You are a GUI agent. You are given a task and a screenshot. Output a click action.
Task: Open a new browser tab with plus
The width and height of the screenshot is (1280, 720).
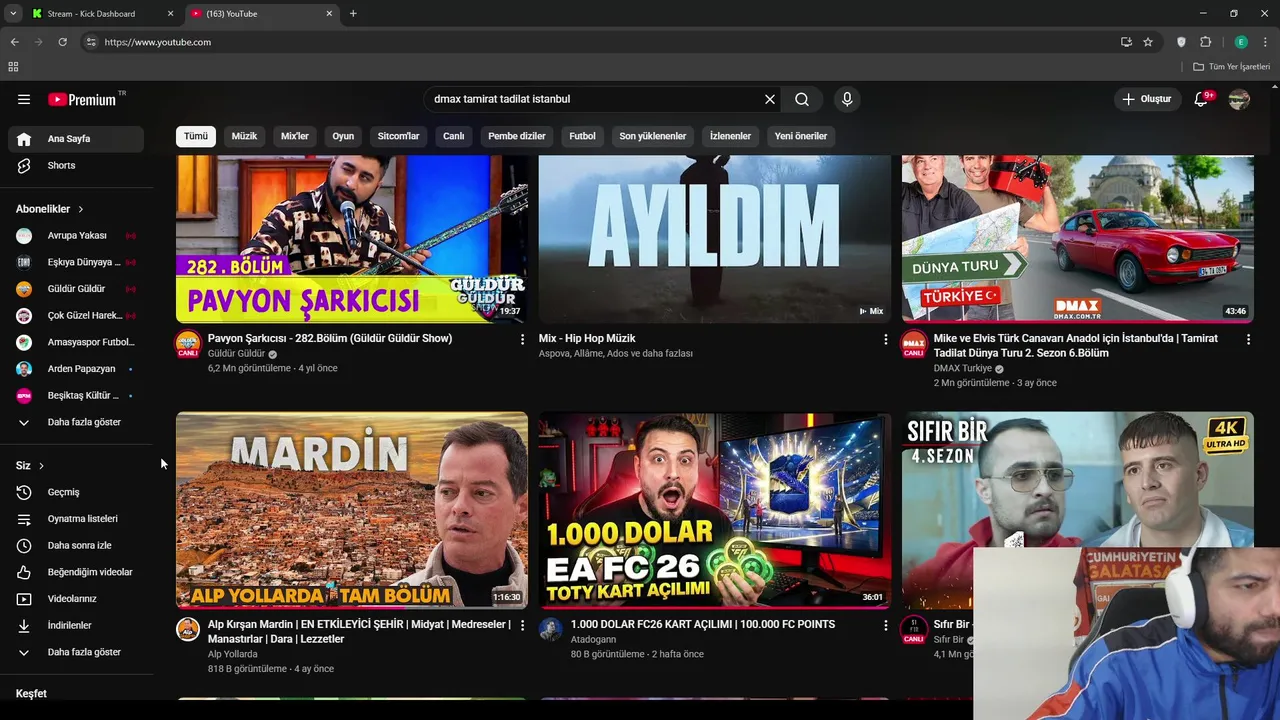tap(353, 13)
